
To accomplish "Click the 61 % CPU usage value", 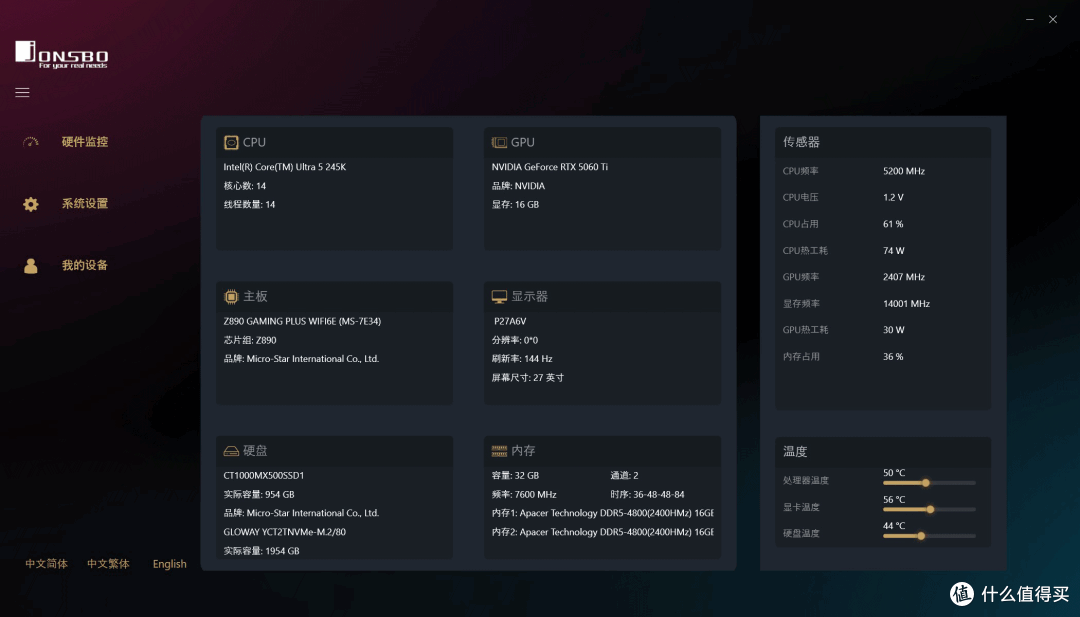I will [893, 224].
